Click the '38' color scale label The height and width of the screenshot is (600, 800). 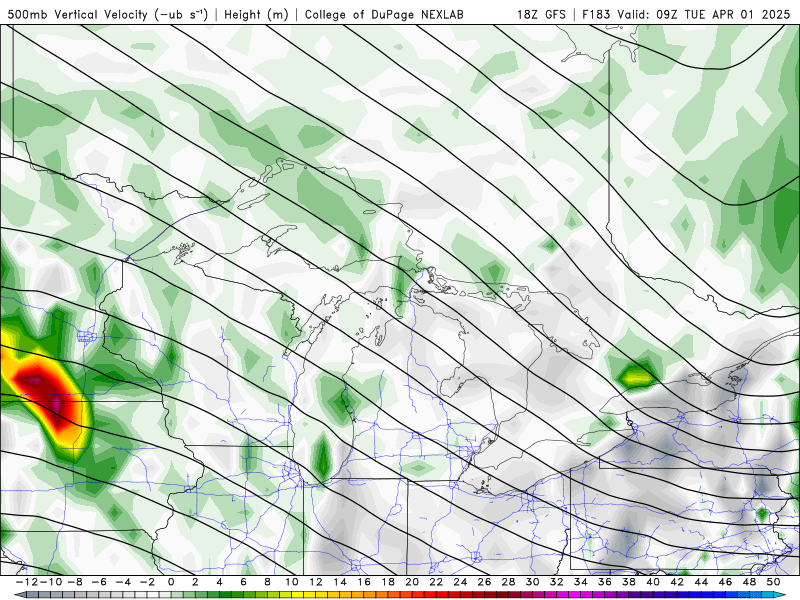pyautogui.click(x=629, y=582)
